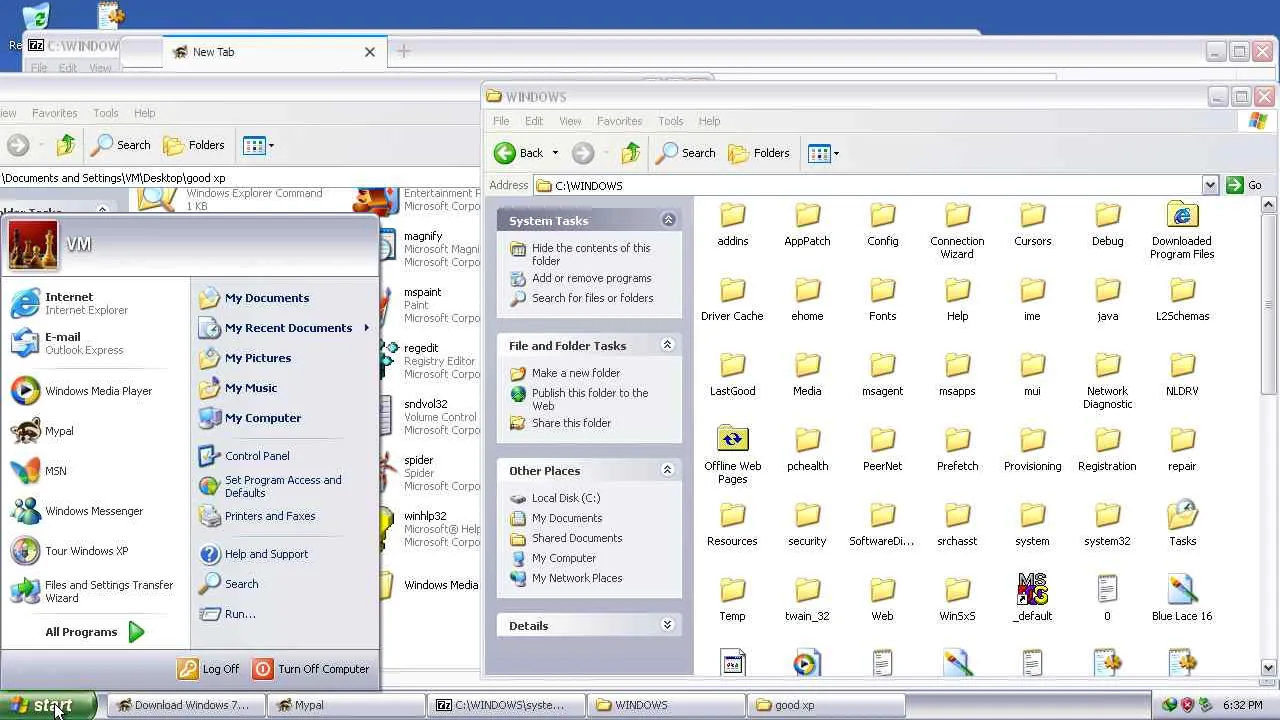Collapse the Other Places panel

(667, 470)
